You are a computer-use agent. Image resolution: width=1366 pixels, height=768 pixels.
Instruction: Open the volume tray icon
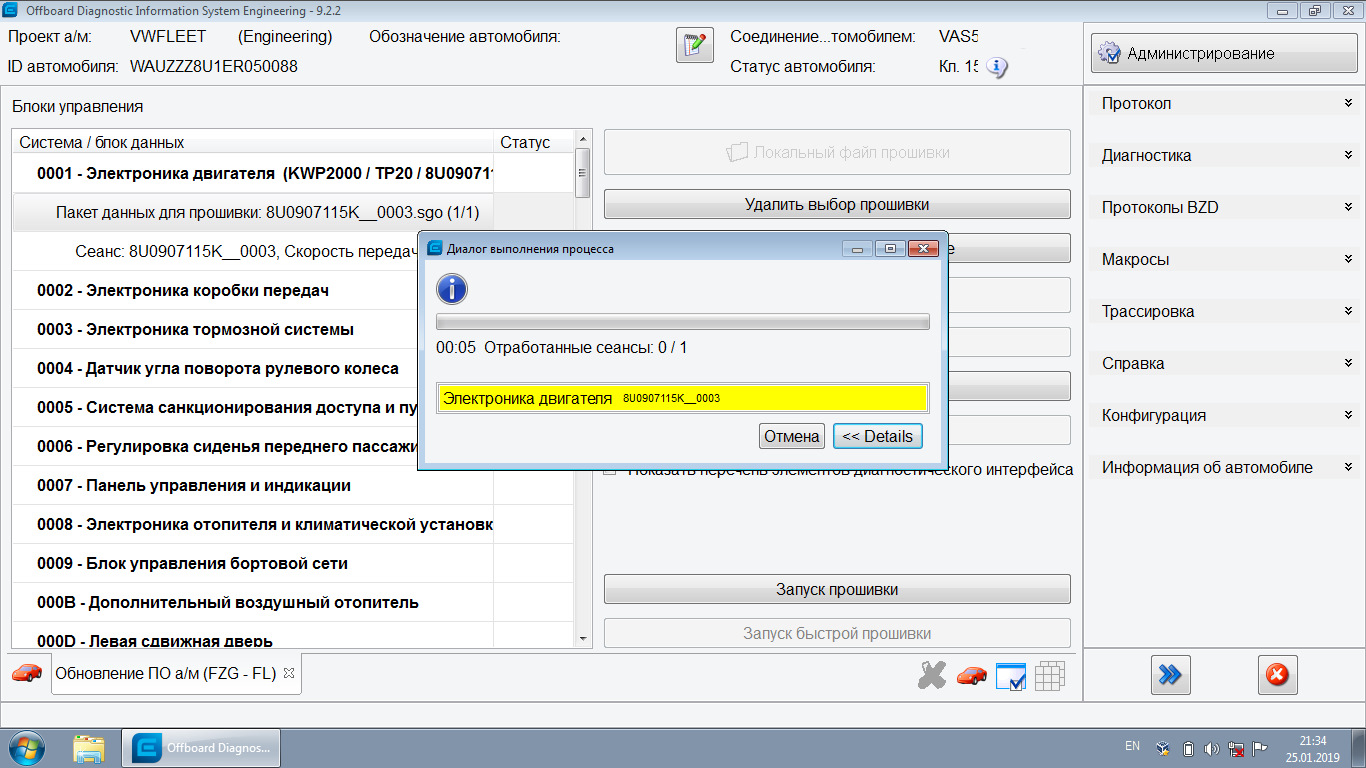point(1211,748)
